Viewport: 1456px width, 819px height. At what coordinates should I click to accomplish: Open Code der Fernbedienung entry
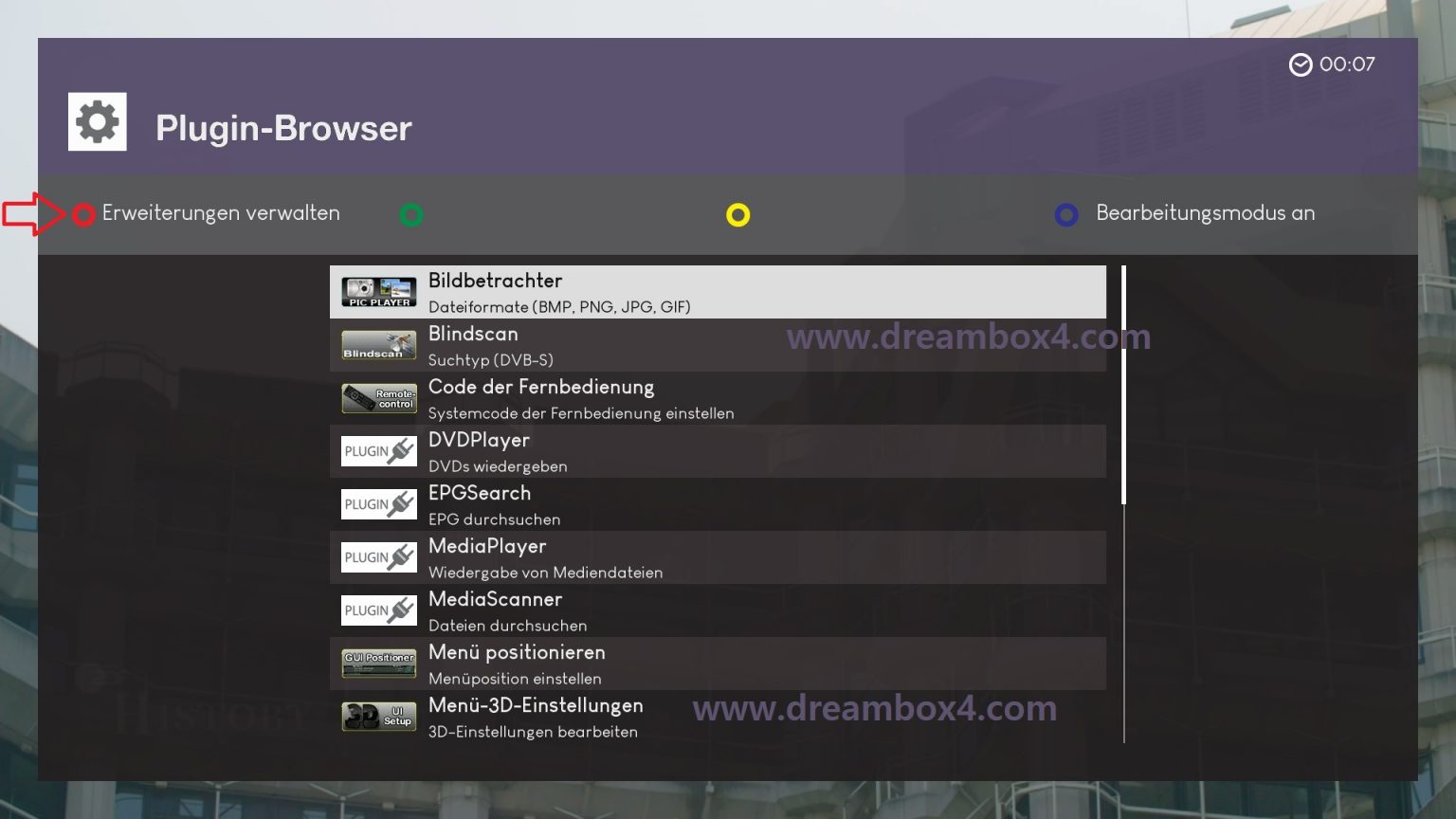[718, 398]
